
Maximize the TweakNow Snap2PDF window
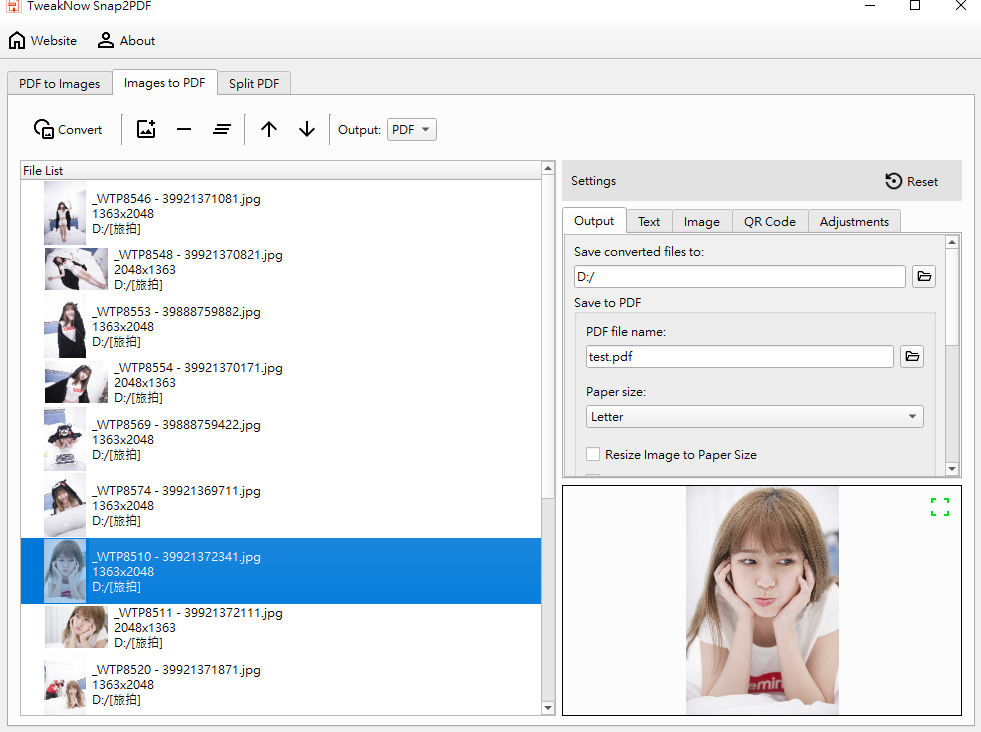coord(915,6)
